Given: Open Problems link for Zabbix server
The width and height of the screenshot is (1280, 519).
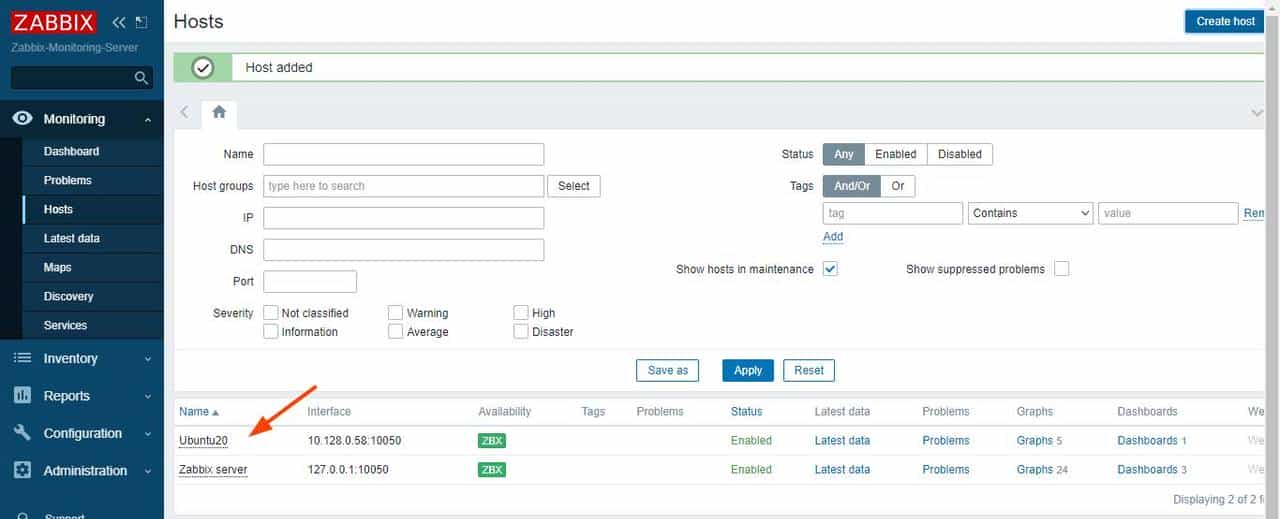Looking at the screenshot, I should [946, 470].
